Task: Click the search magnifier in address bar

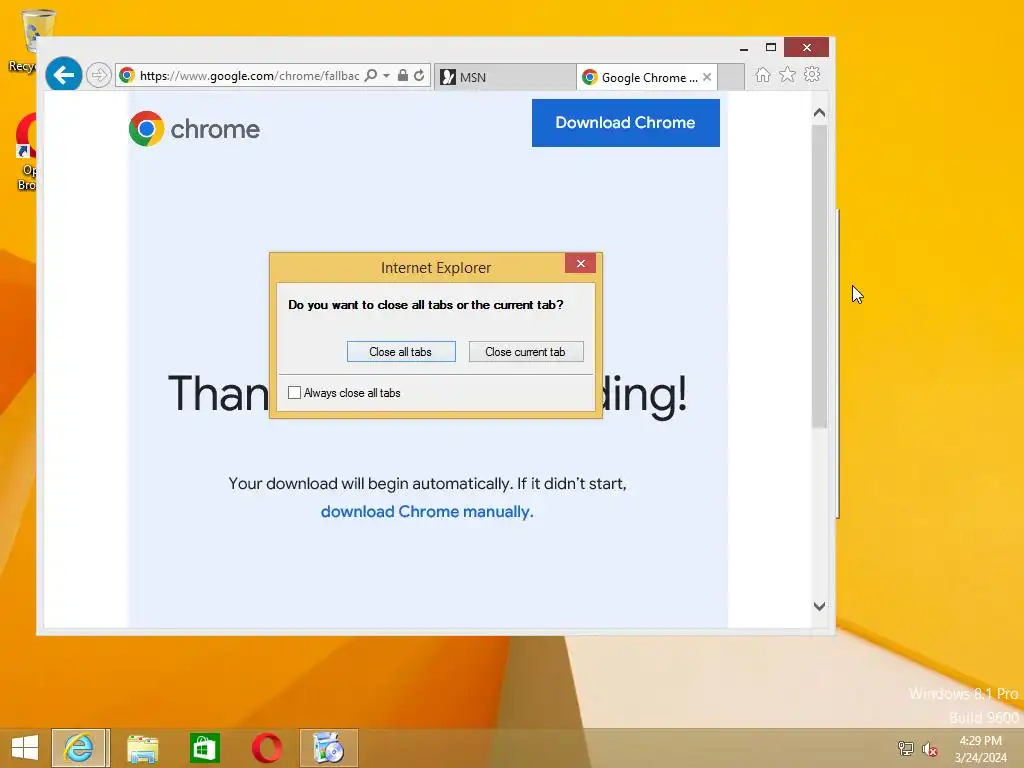Action: tap(370, 75)
